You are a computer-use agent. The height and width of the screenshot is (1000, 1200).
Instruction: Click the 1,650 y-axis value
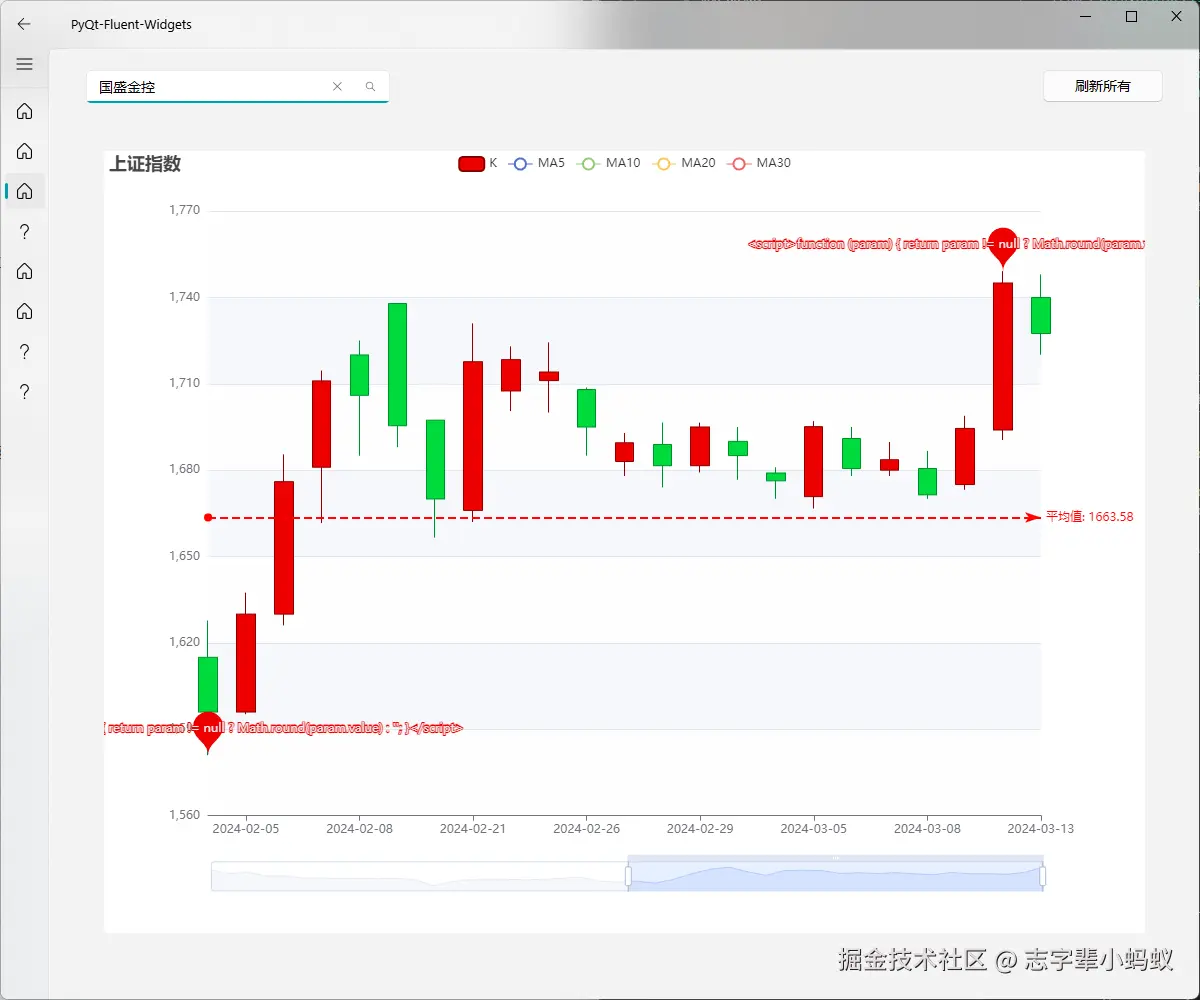coord(183,556)
